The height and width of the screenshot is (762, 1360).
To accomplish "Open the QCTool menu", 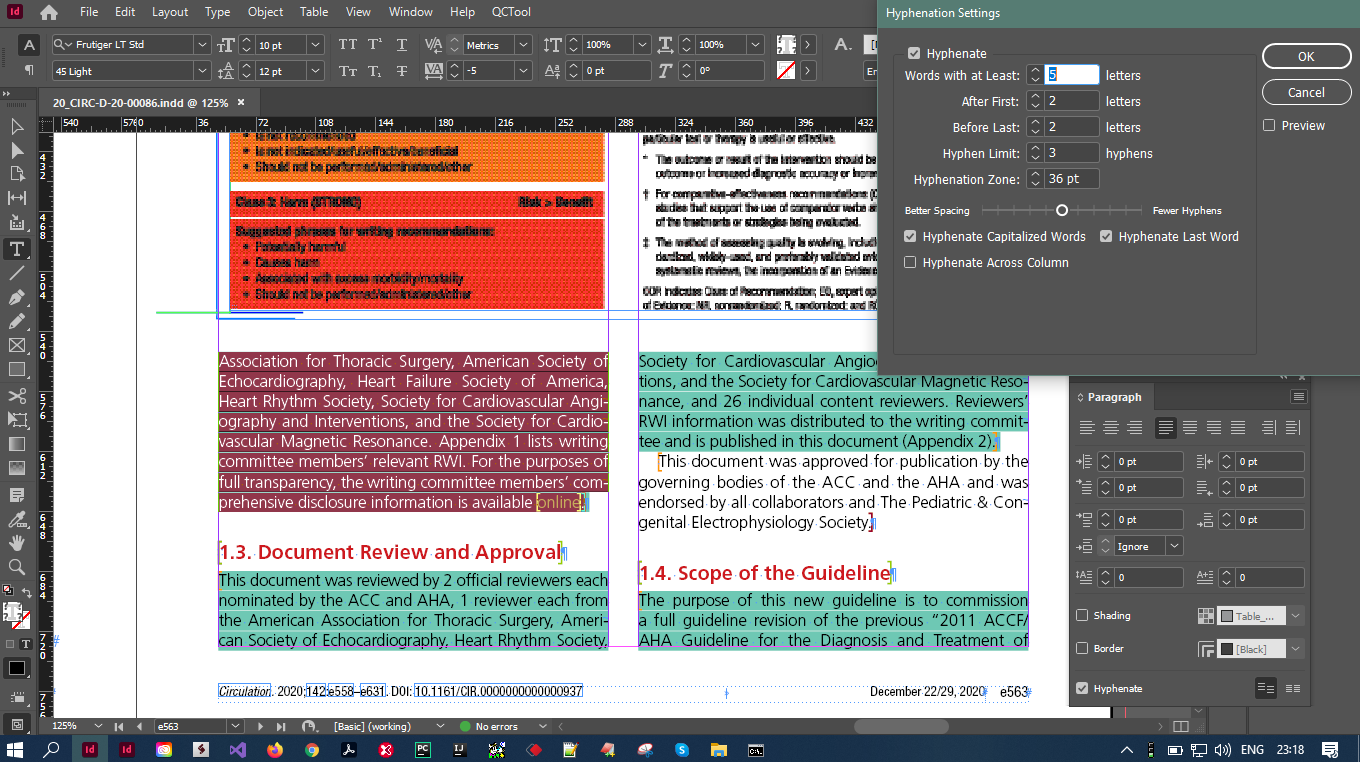I will (512, 12).
